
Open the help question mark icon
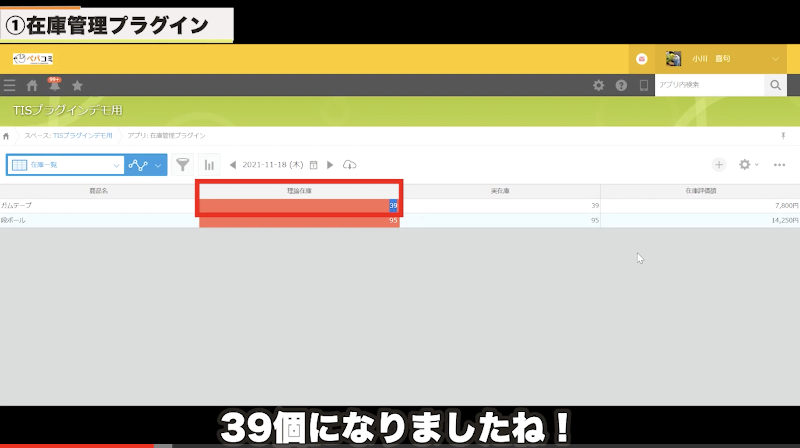tap(621, 86)
